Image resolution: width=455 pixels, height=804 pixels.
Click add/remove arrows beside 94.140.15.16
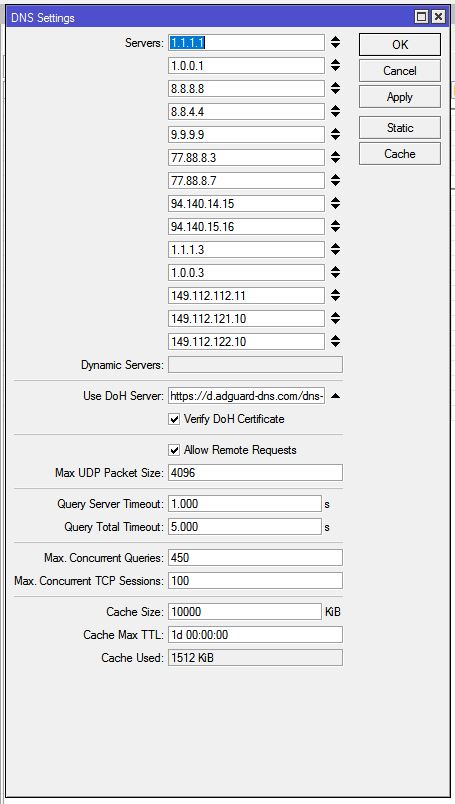coord(335,227)
